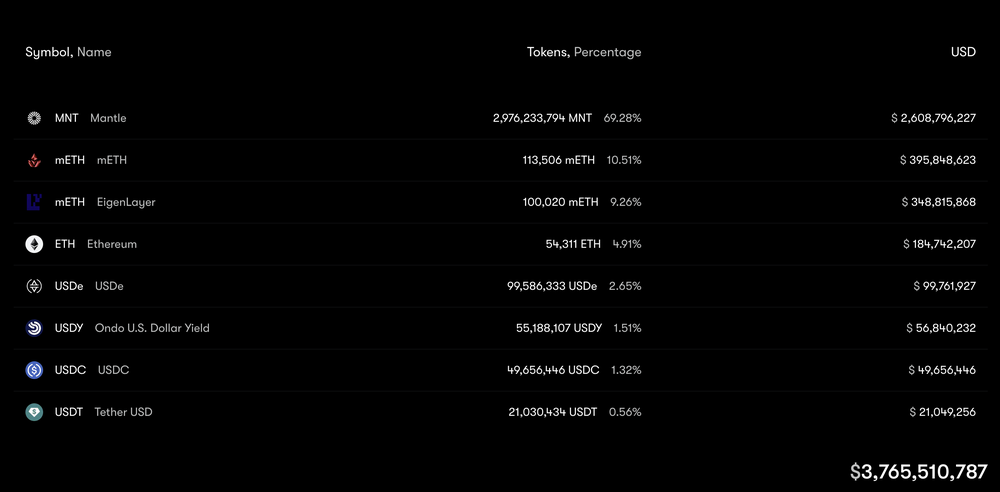Click the Ethereum ETH logo icon

click(x=34, y=244)
